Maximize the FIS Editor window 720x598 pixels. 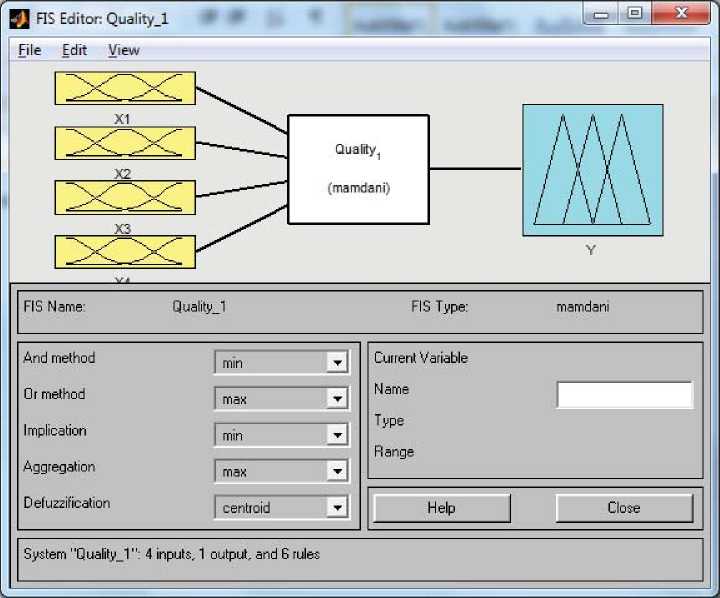634,14
